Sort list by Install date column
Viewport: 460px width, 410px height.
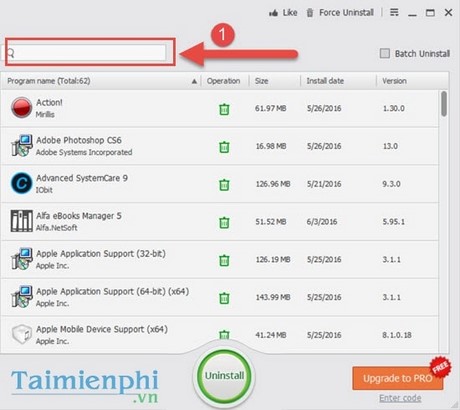click(325, 81)
